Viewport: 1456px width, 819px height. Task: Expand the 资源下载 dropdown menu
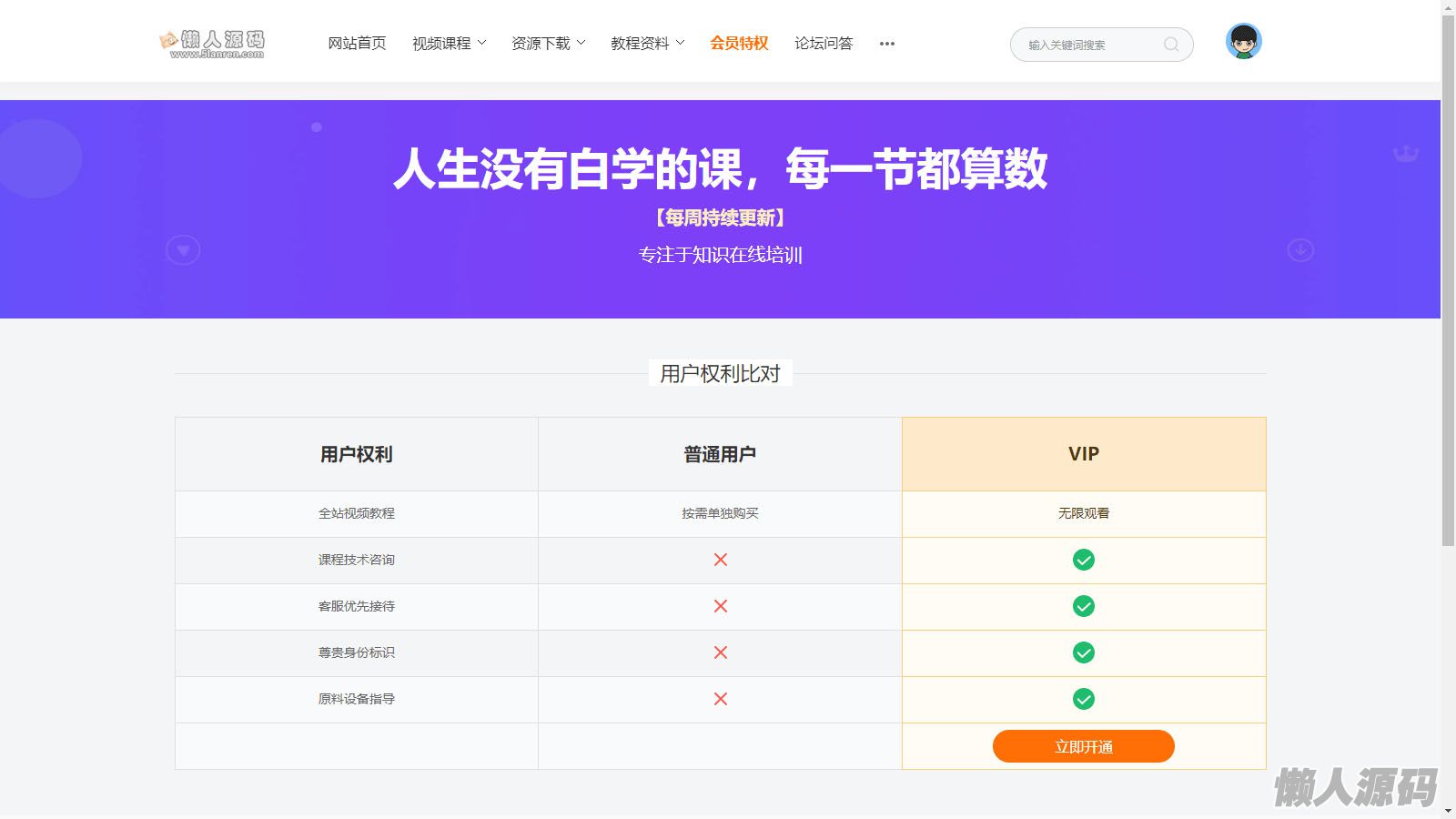coord(549,44)
